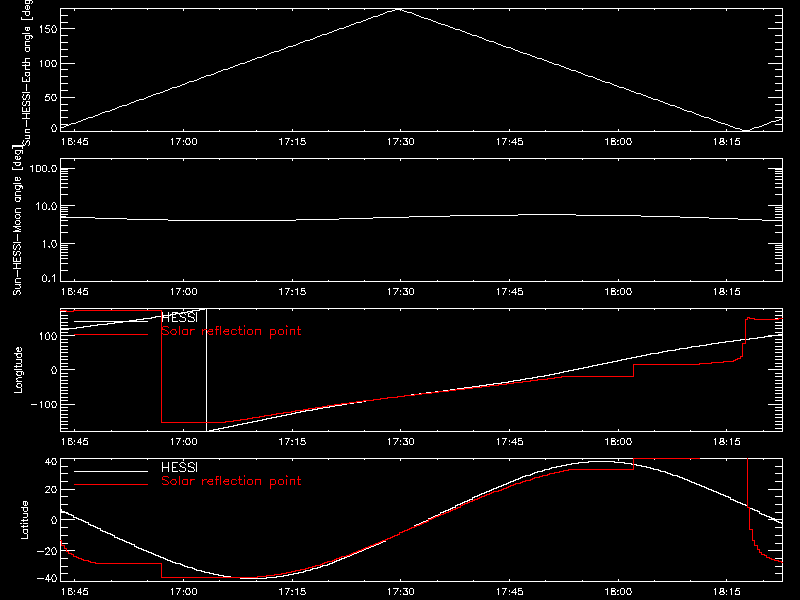This screenshot has width=800, height=600.
Task: Click the peak of the Earth angle curve
Action: [398, 9]
